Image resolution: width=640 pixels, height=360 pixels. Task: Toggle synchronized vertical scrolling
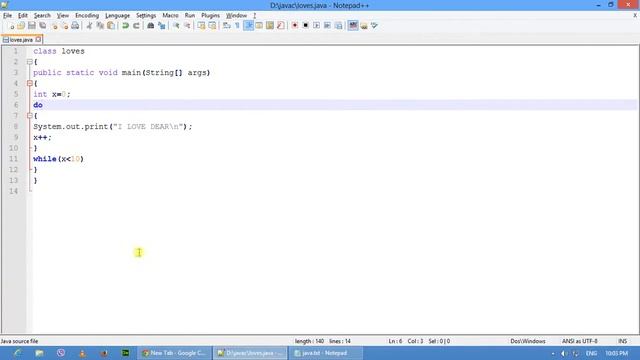click(201, 26)
